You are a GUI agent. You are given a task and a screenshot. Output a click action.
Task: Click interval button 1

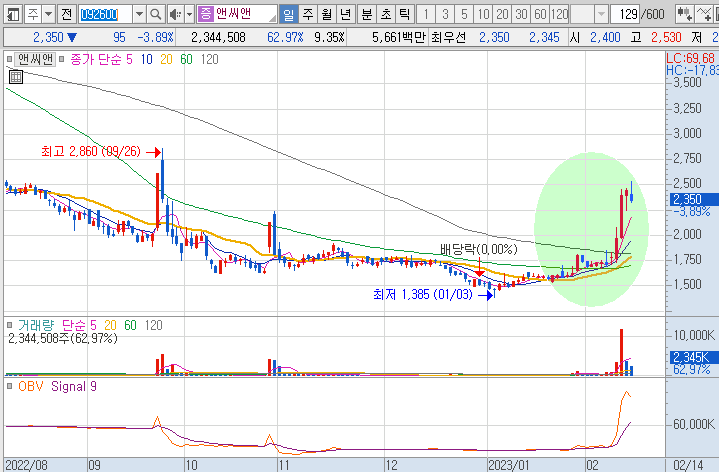426,15
